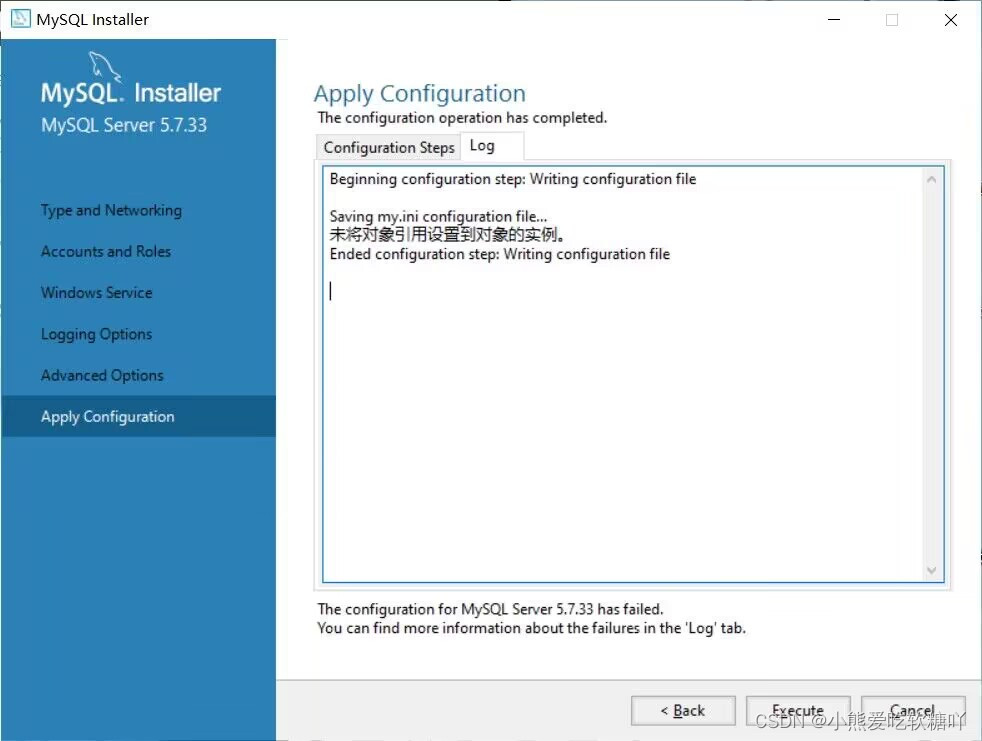
Task: Click 'Beginning configuration step: Writing configuration file'
Action: (513, 179)
